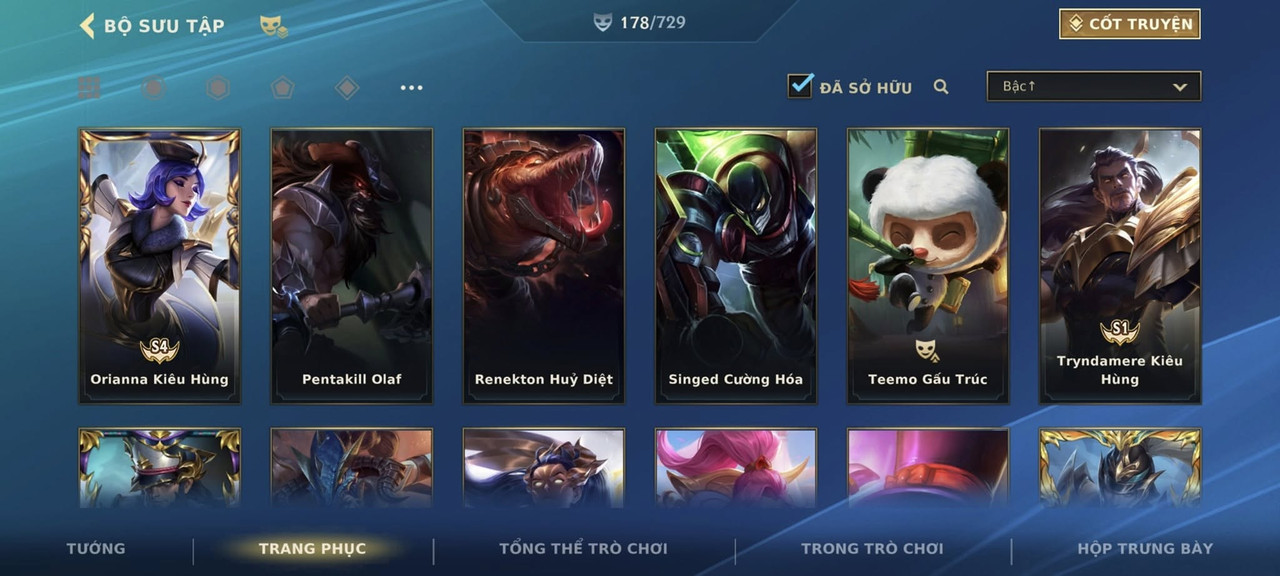Viewport: 1280px width, 576px height.
Task: Select the Teemo Gấu Trúc skin card
Action: point(928,266)
